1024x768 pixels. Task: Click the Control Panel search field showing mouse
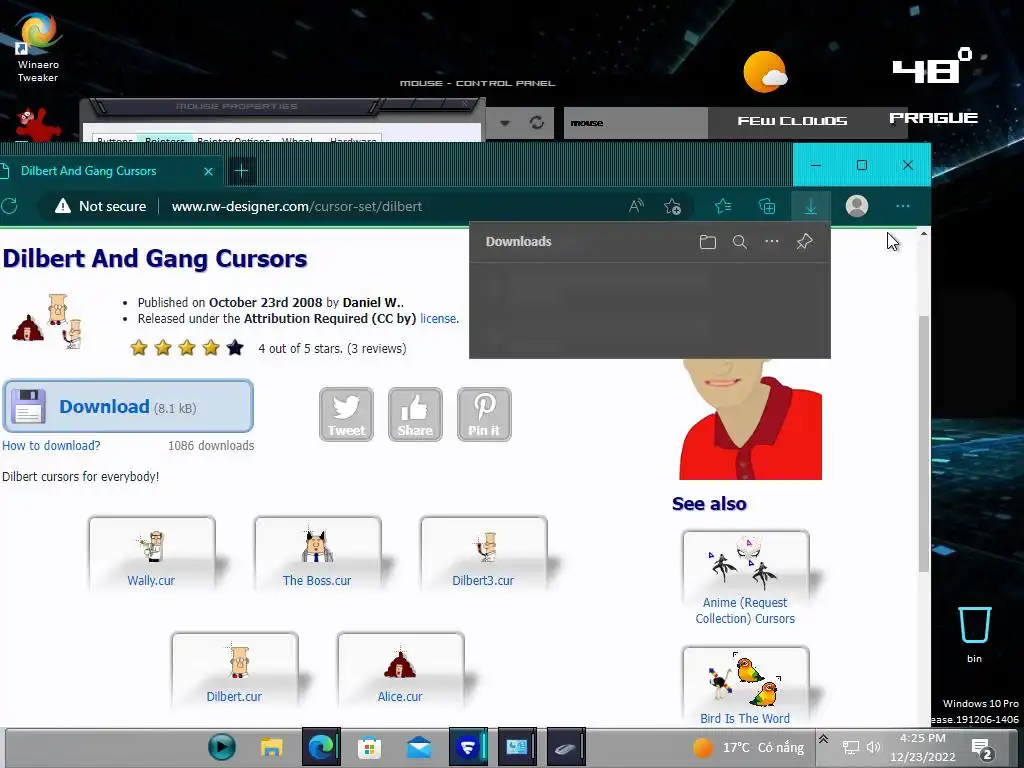point(635,123)
